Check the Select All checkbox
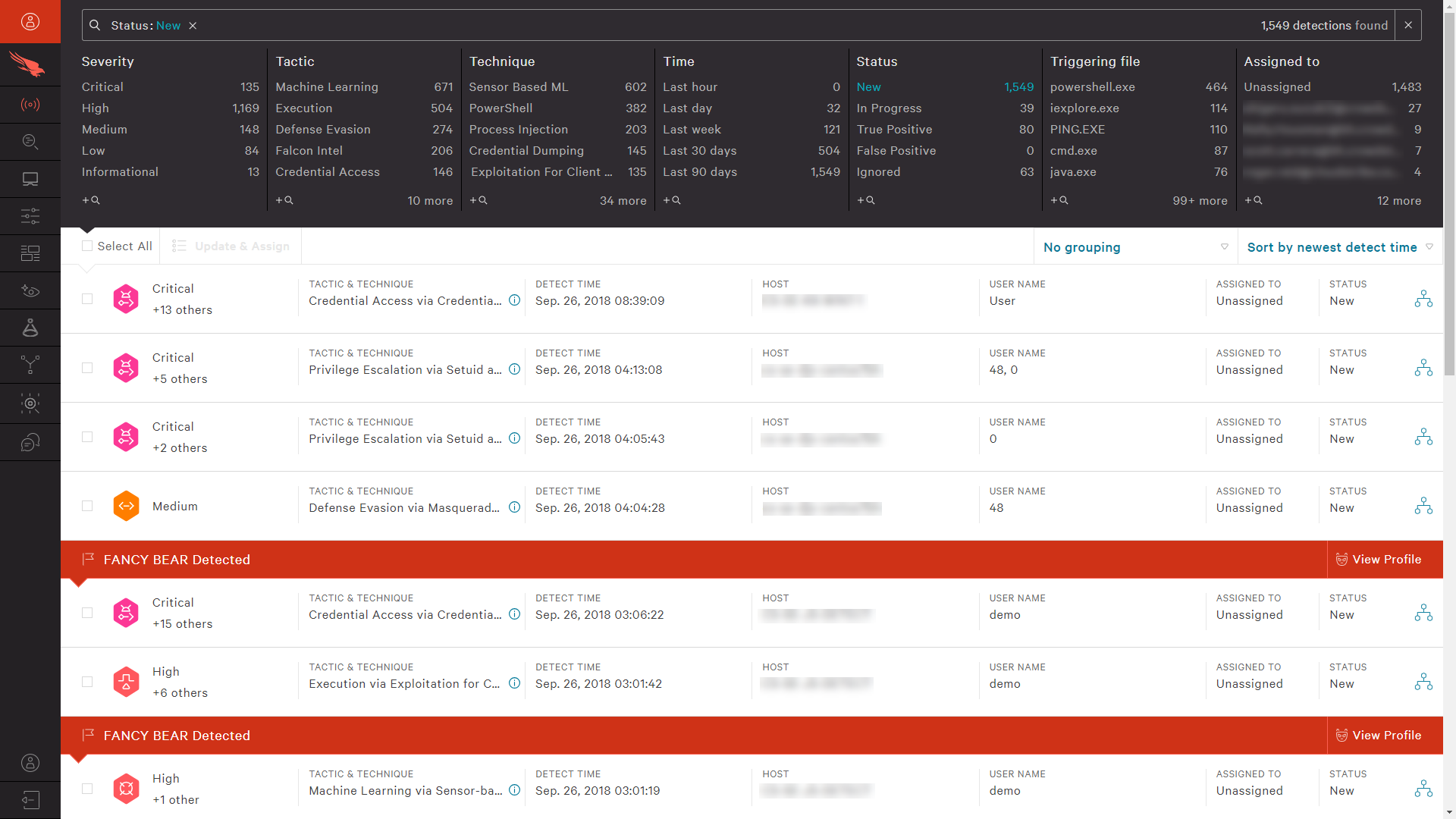Screen dimensions: 1456x819 [x=87, y=246]
